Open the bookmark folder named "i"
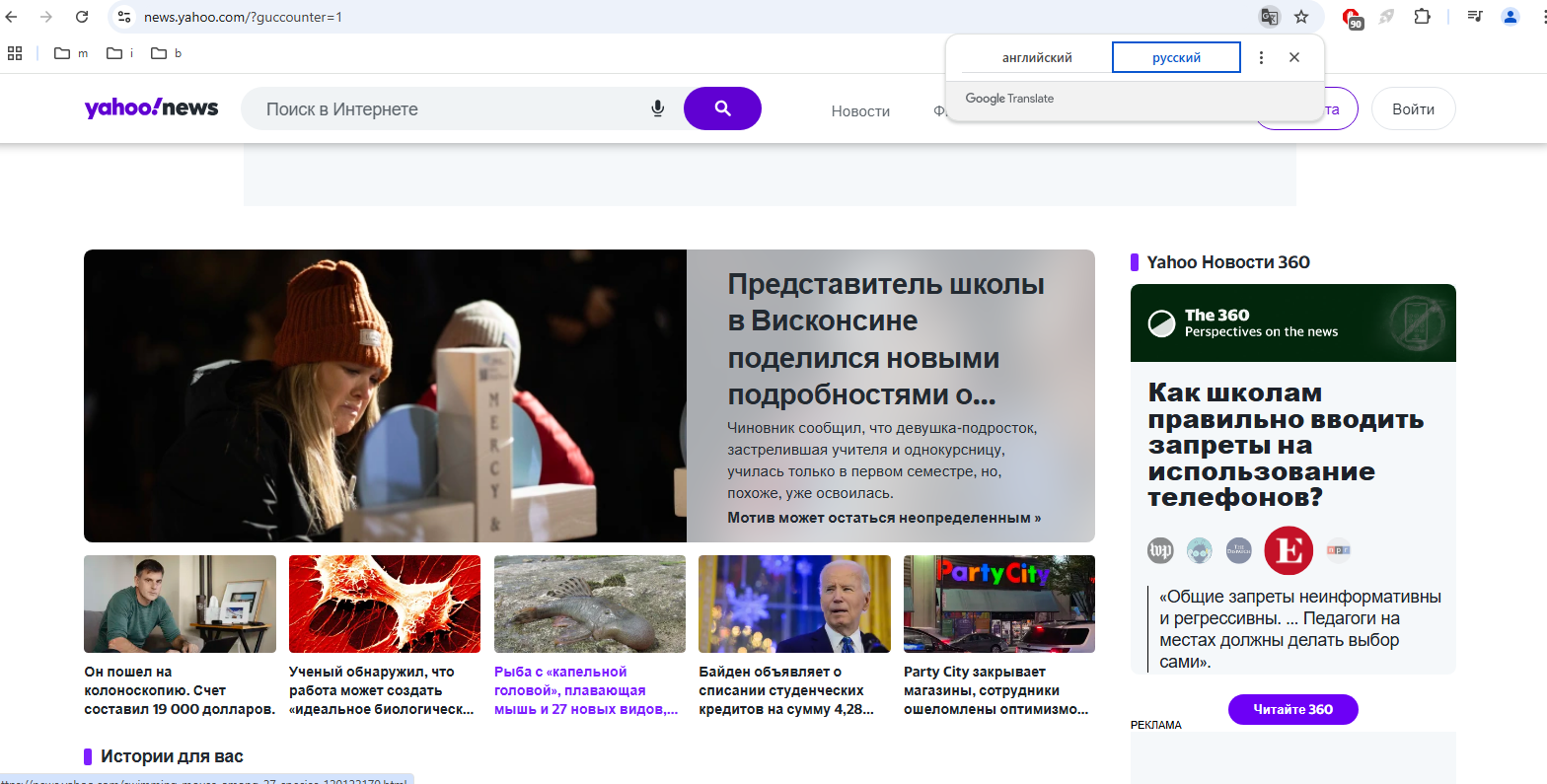The image size is (1547, 784). point(119,53)
